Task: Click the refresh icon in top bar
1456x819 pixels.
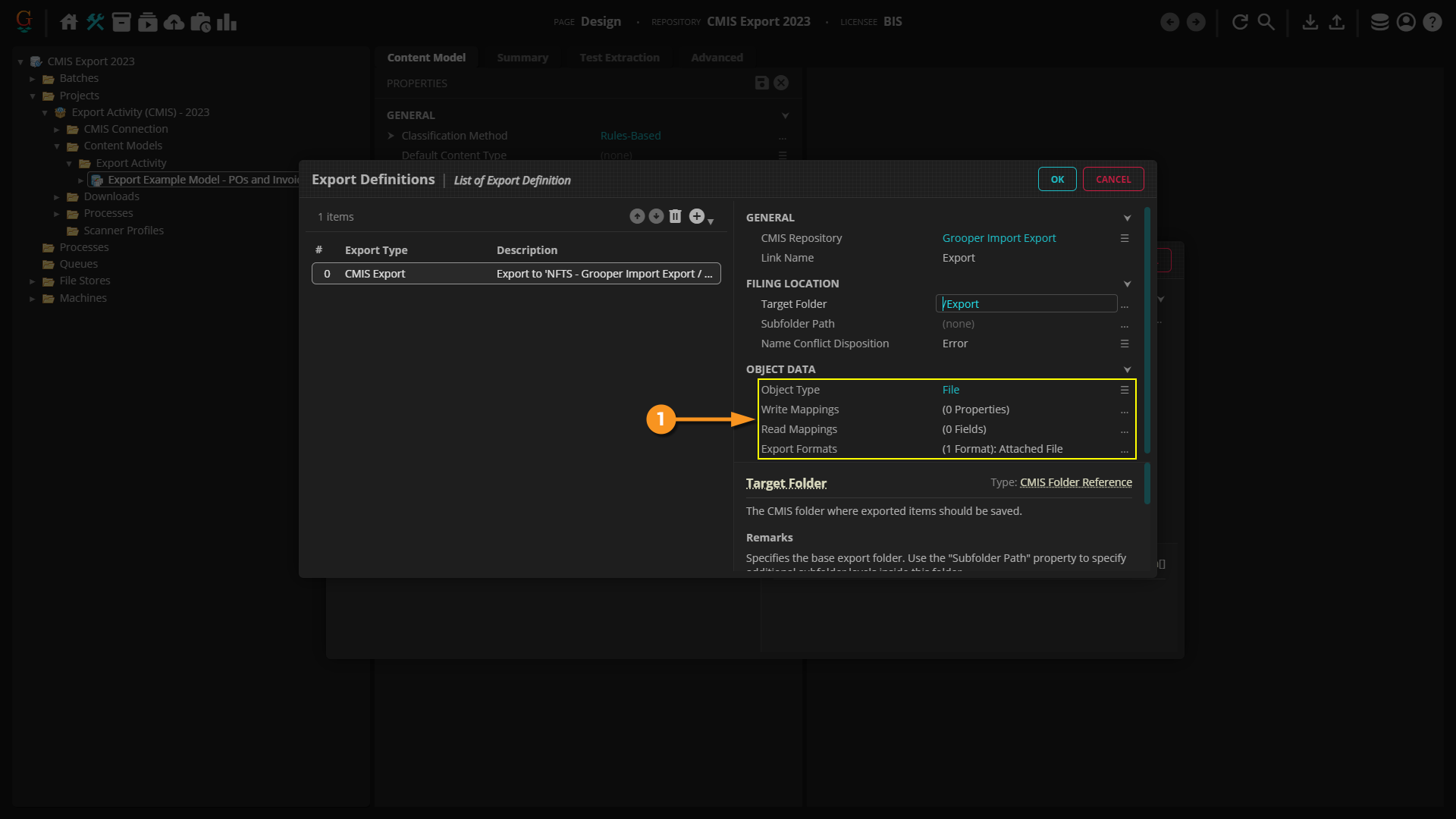Action: click(1240, 22)
